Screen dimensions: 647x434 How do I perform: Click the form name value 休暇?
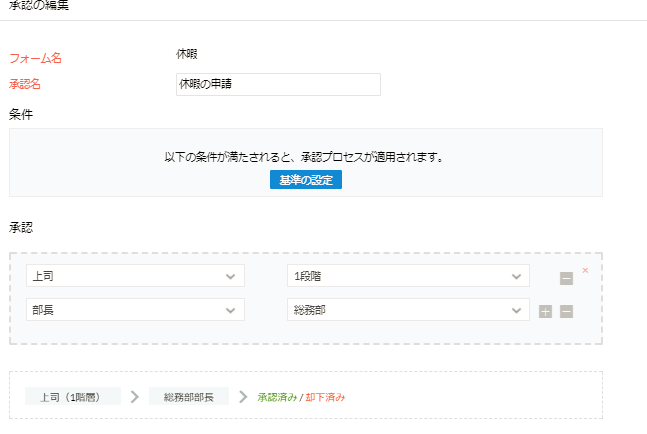(187, 54)
